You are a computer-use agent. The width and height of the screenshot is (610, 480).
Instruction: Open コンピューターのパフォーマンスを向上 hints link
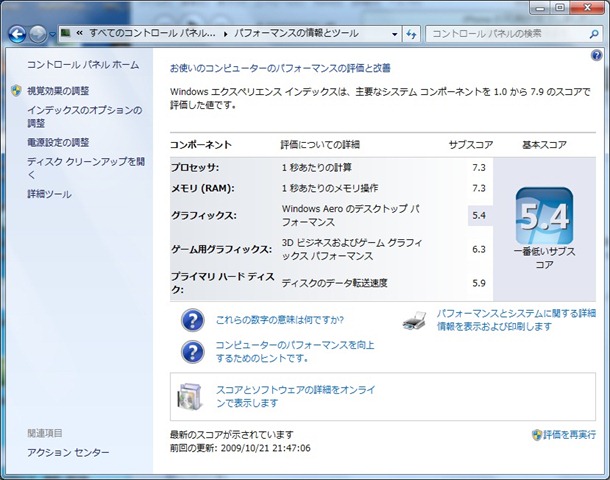click(x=295, y=352)
